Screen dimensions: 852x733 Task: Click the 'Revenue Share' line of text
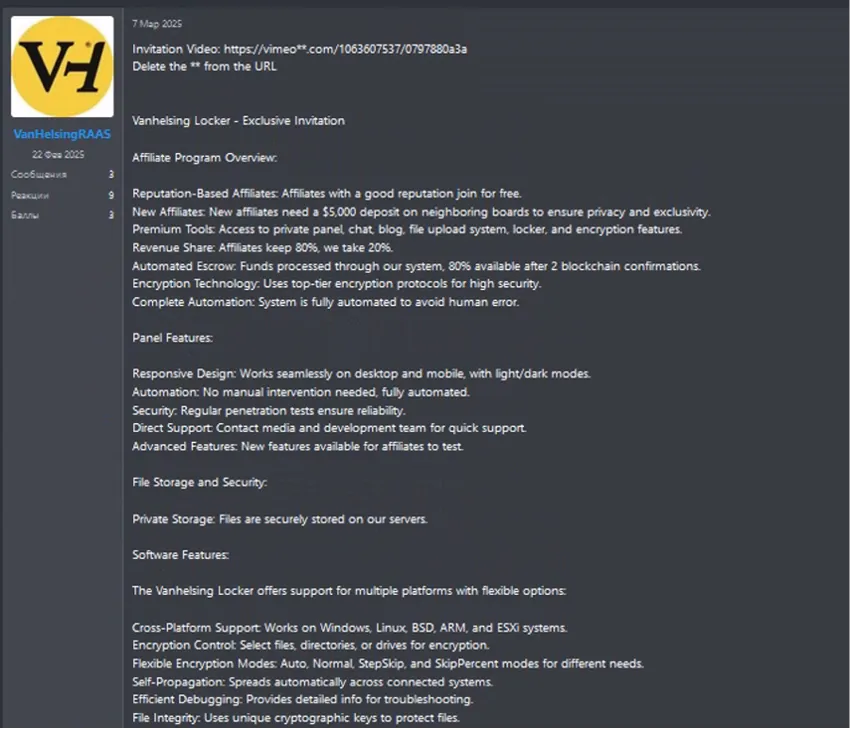coord(262,248)
